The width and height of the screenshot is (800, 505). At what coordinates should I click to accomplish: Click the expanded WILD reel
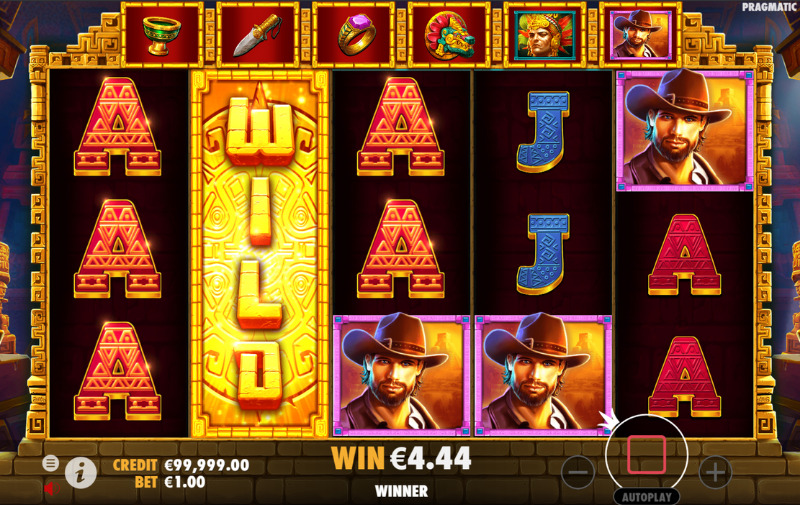coord(260,254)
